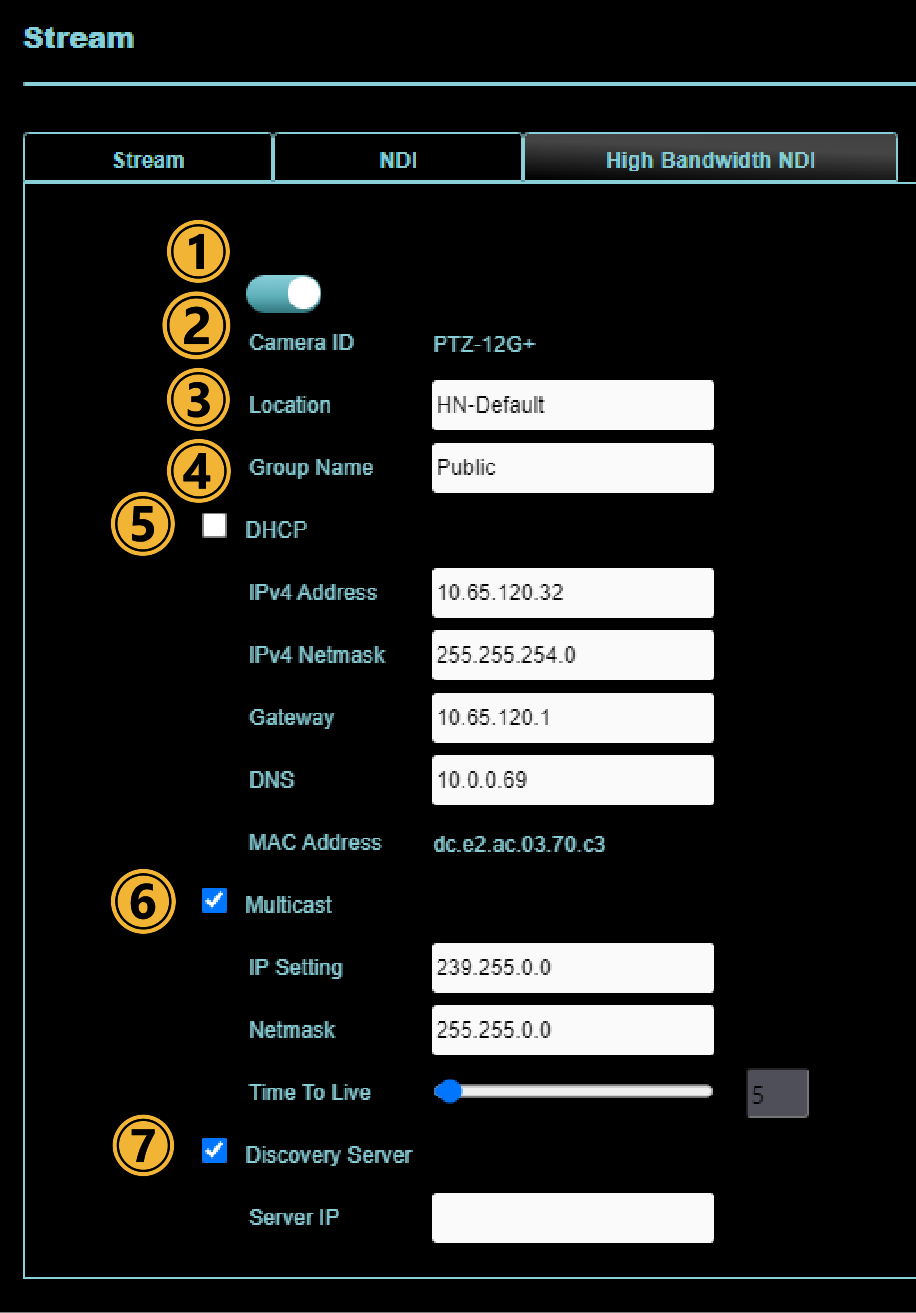The width and height of the screenshot is (916, 1313).
Task: Click the numbered callout marker 7
Action: (x=144, y=1146)
